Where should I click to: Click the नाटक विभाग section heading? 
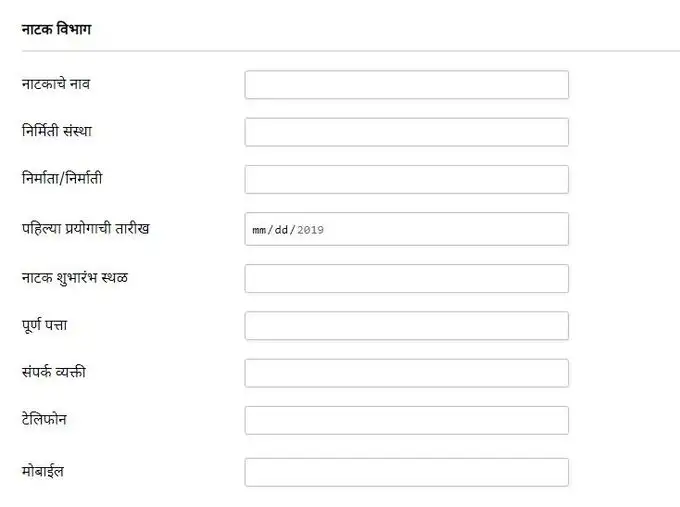[57, 28]
